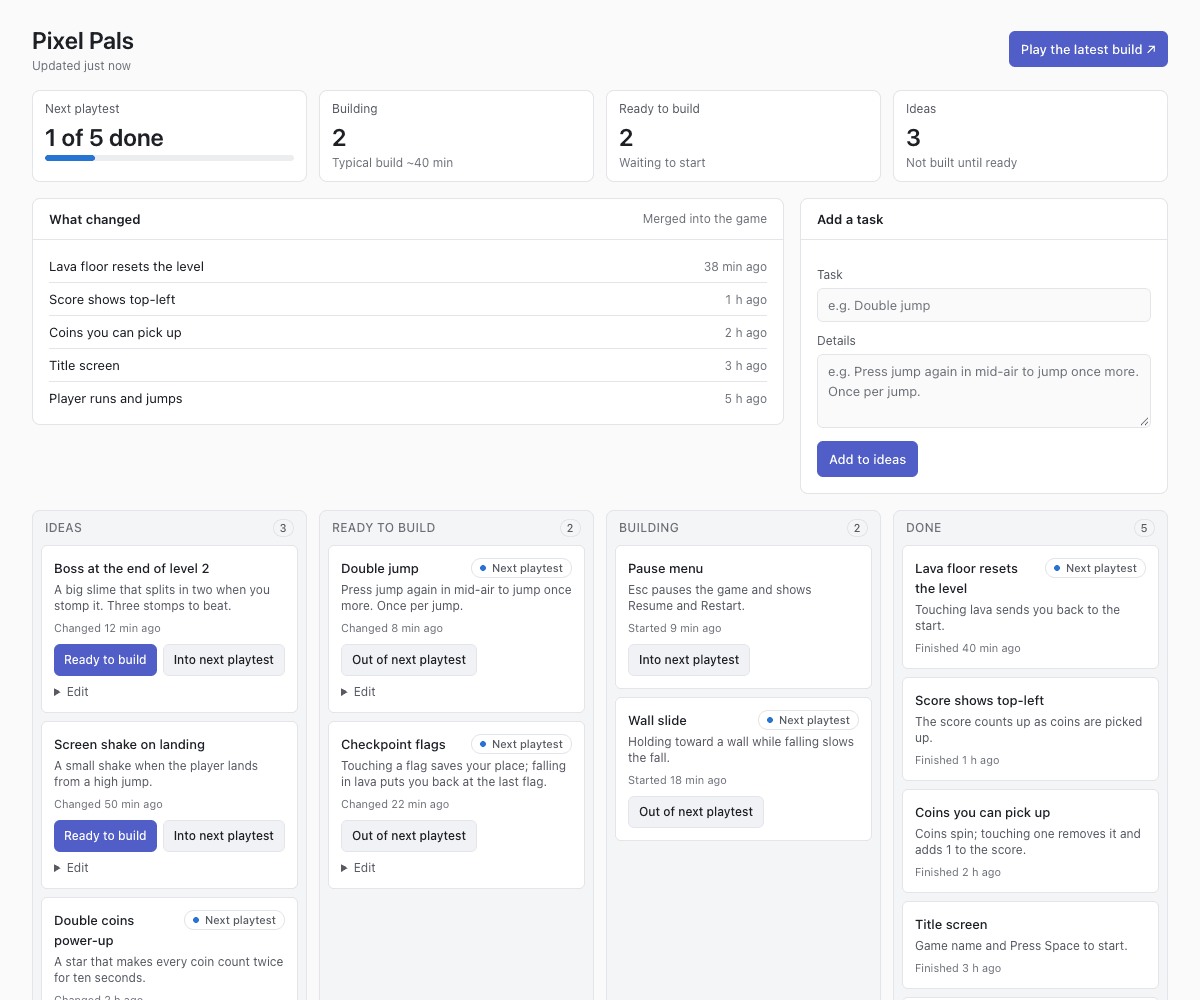Click Wall slide card title
This screenshot has height=1000, width=1200.
[x=657, y=720]
